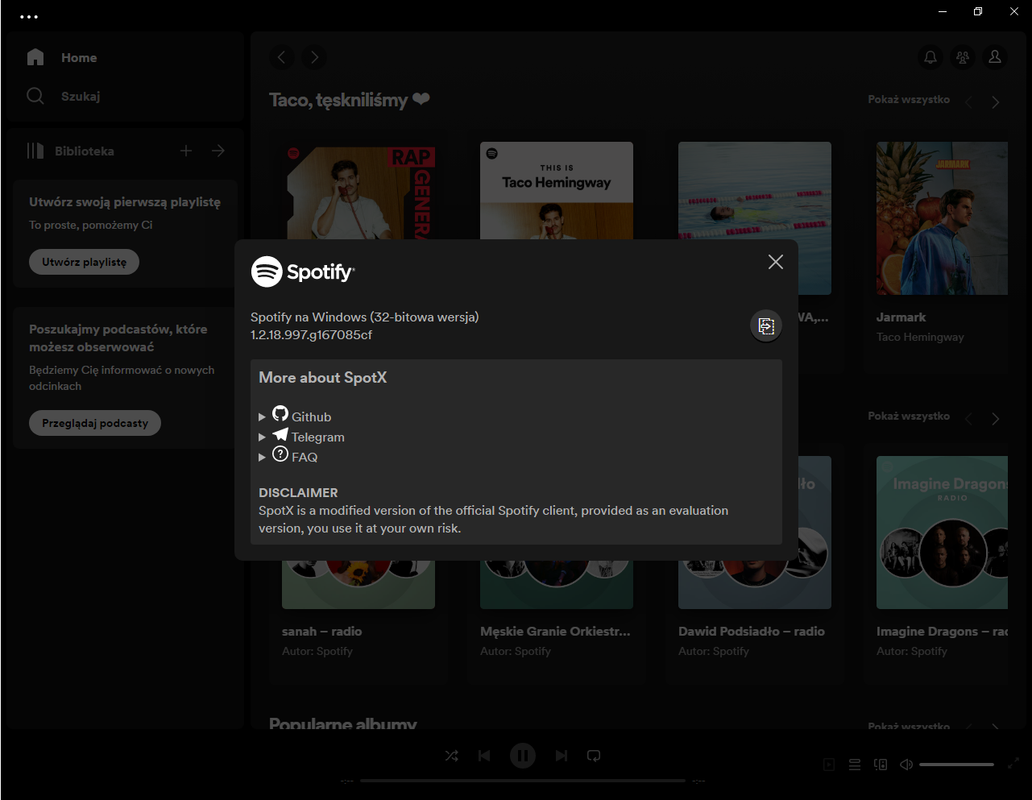
Task: Enter full screen with the expand icon
Action: pos(1013,764)
